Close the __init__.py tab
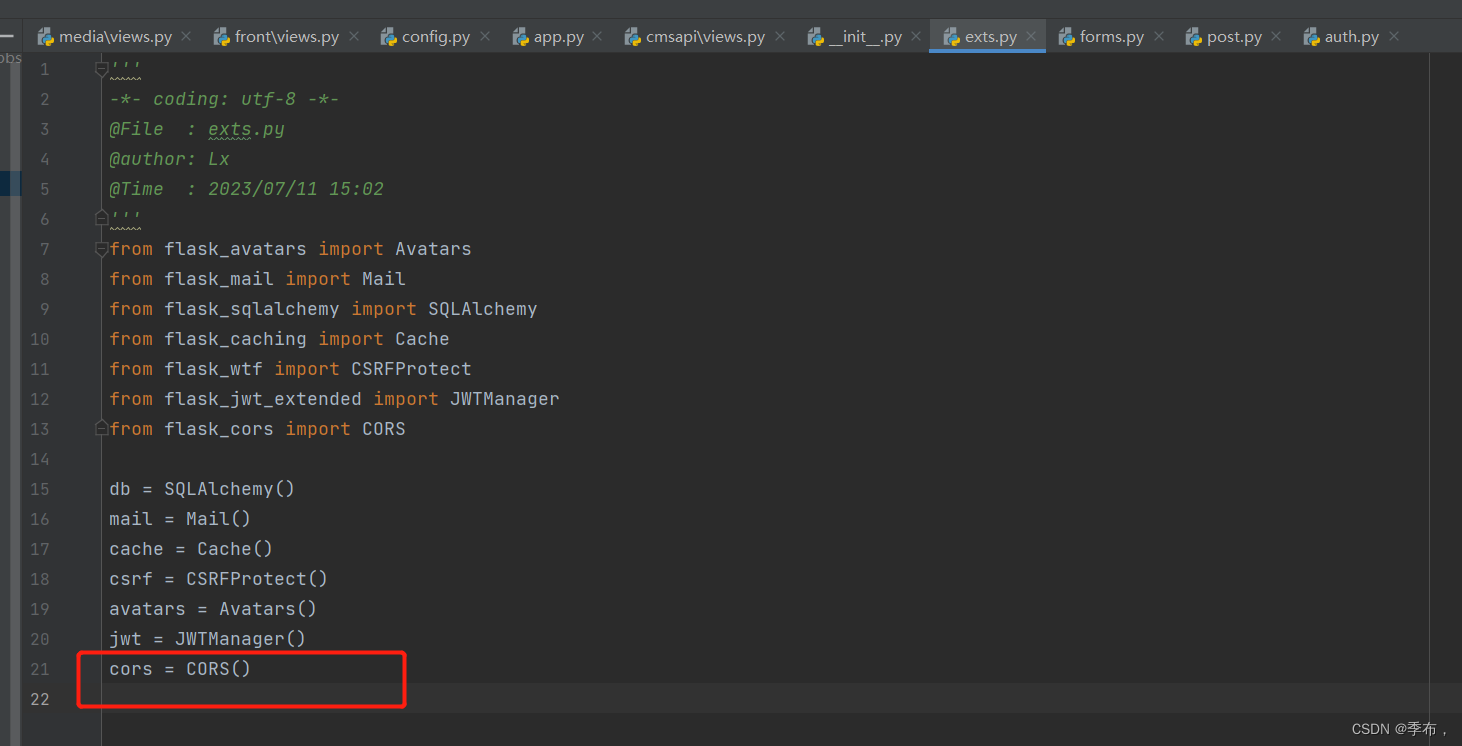Screen dimensions: 1462x746 pyautogui.click(x=916, y=36)
